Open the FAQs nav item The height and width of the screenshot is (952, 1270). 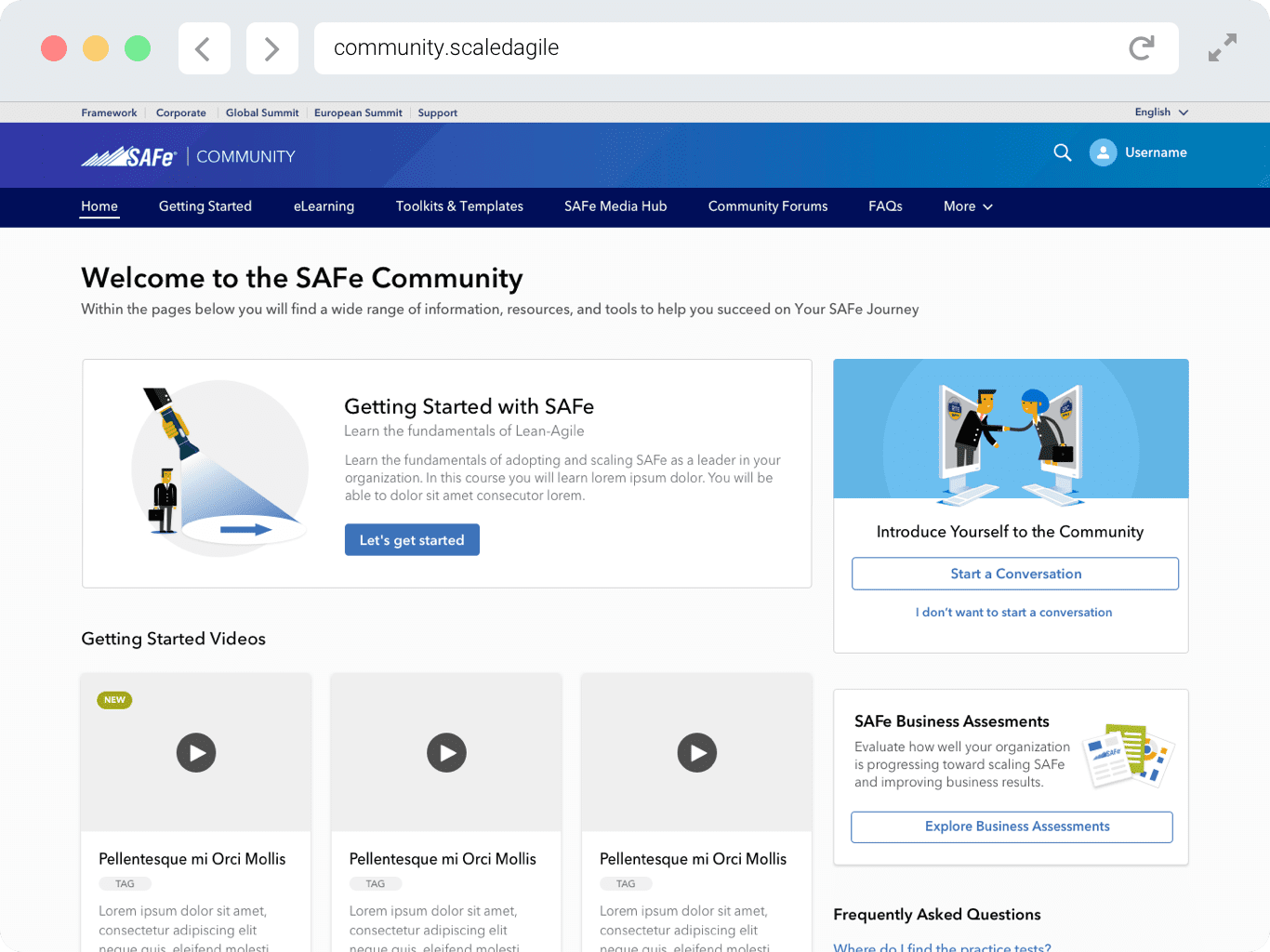click(885, 206)
